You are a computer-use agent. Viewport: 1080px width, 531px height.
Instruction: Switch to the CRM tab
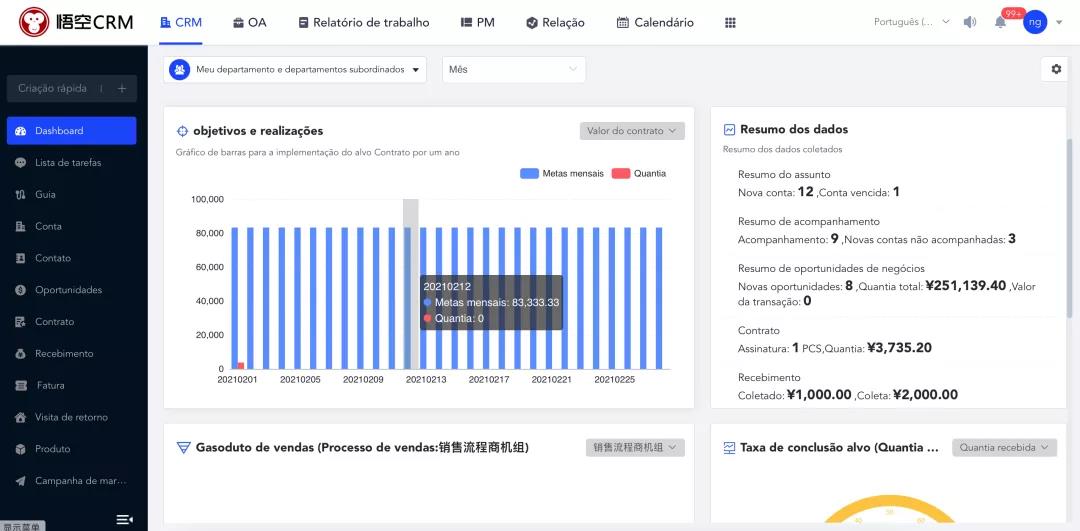coord(180,22)
